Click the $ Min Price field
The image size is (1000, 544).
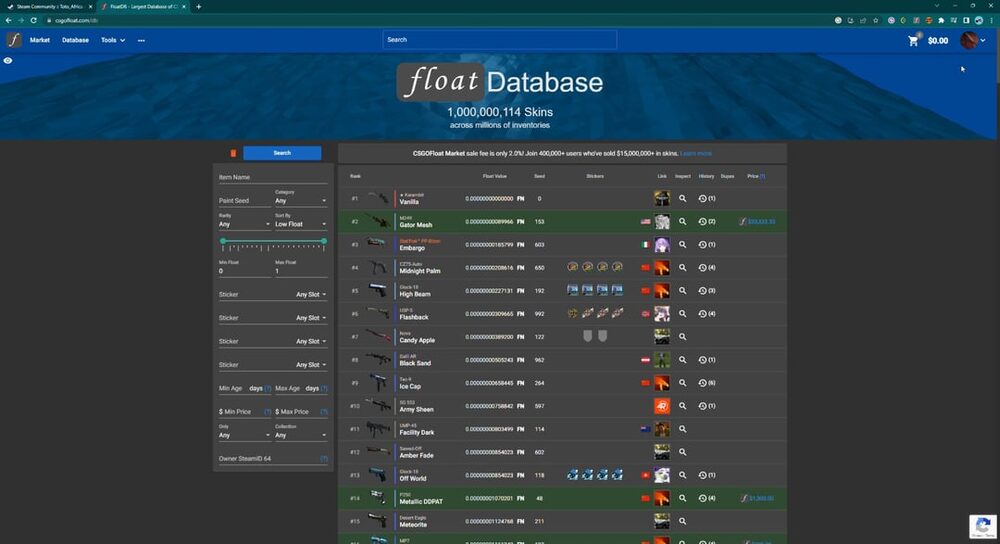coord(241,412)
